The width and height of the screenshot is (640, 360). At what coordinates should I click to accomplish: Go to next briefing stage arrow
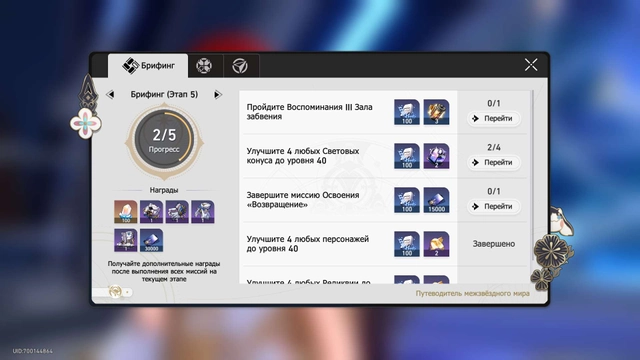(218, 94)
